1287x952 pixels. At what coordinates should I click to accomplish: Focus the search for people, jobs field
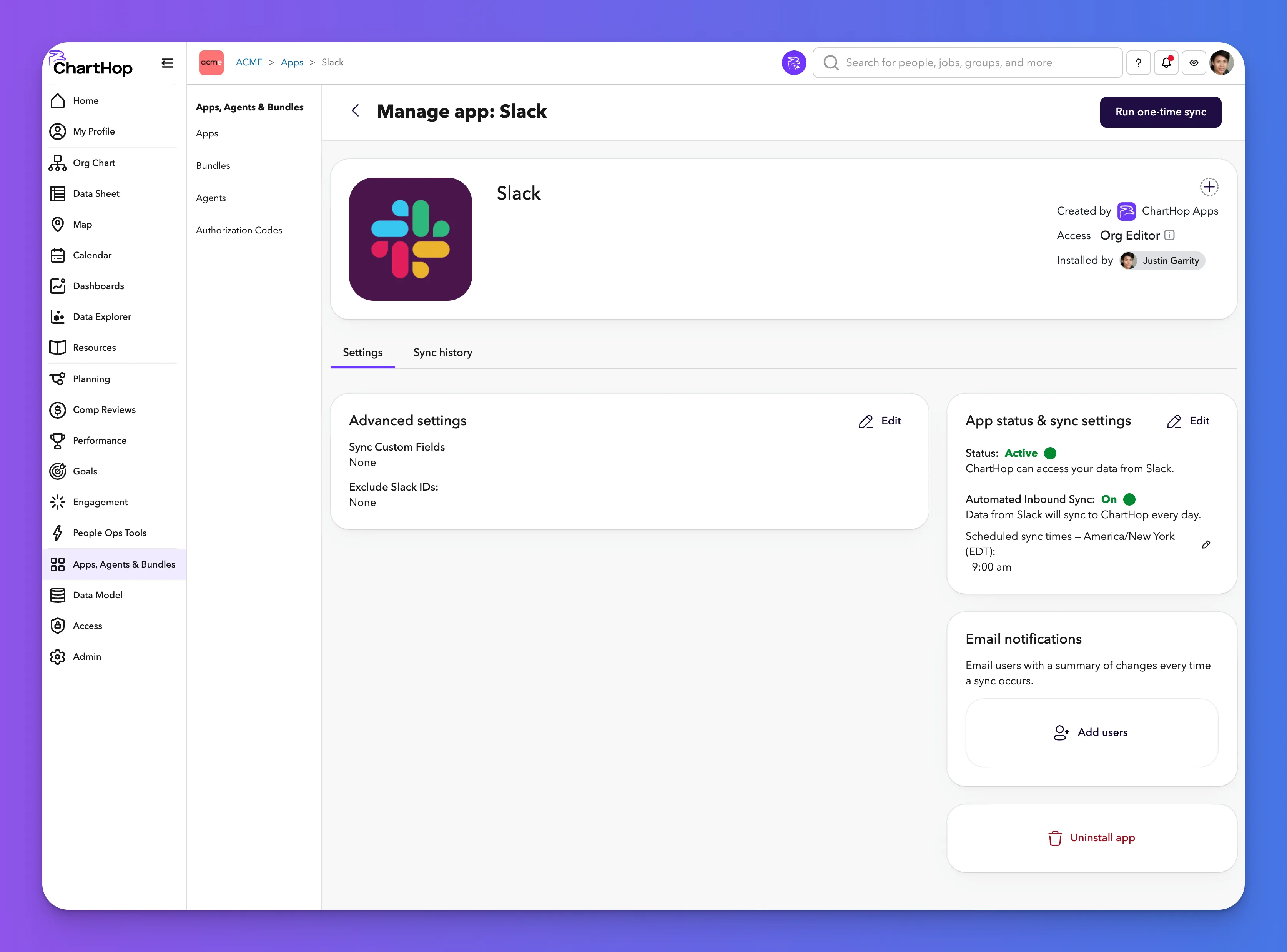pyautogui.click(x=967, y=63)
